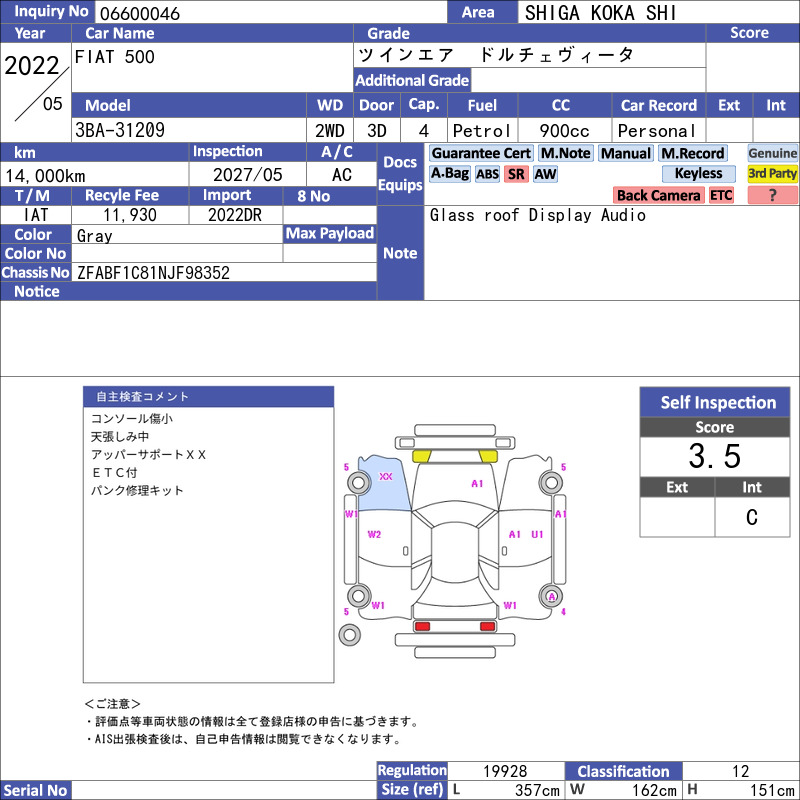Select classification value 12
Viewport: 800px width, 800px height.
[x=740, y=771]
